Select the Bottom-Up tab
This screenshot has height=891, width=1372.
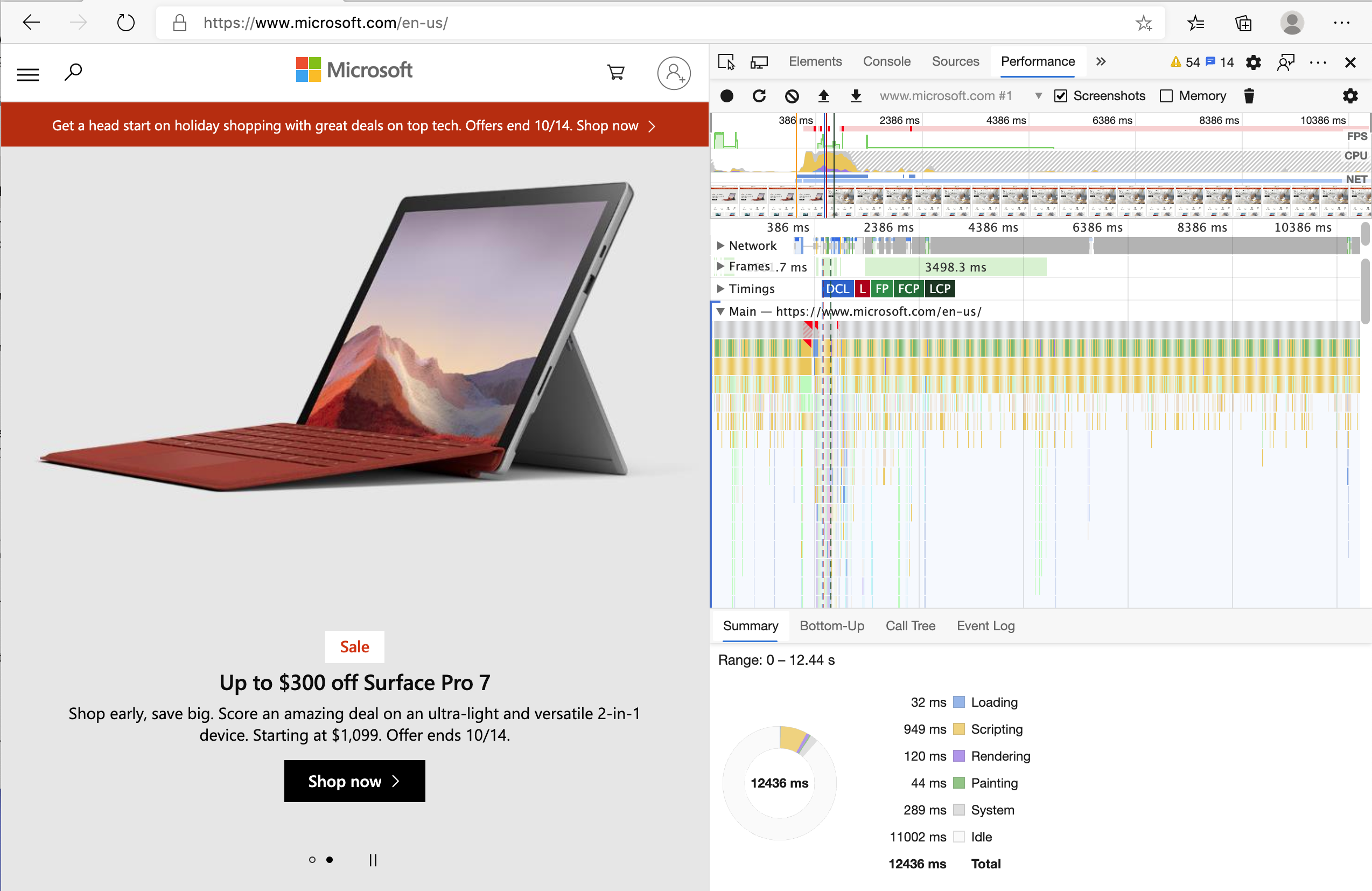pyautogui.click(x=832, y=626)
